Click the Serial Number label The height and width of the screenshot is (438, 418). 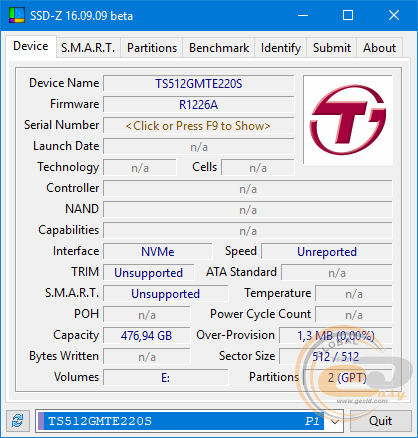[62, 125]
